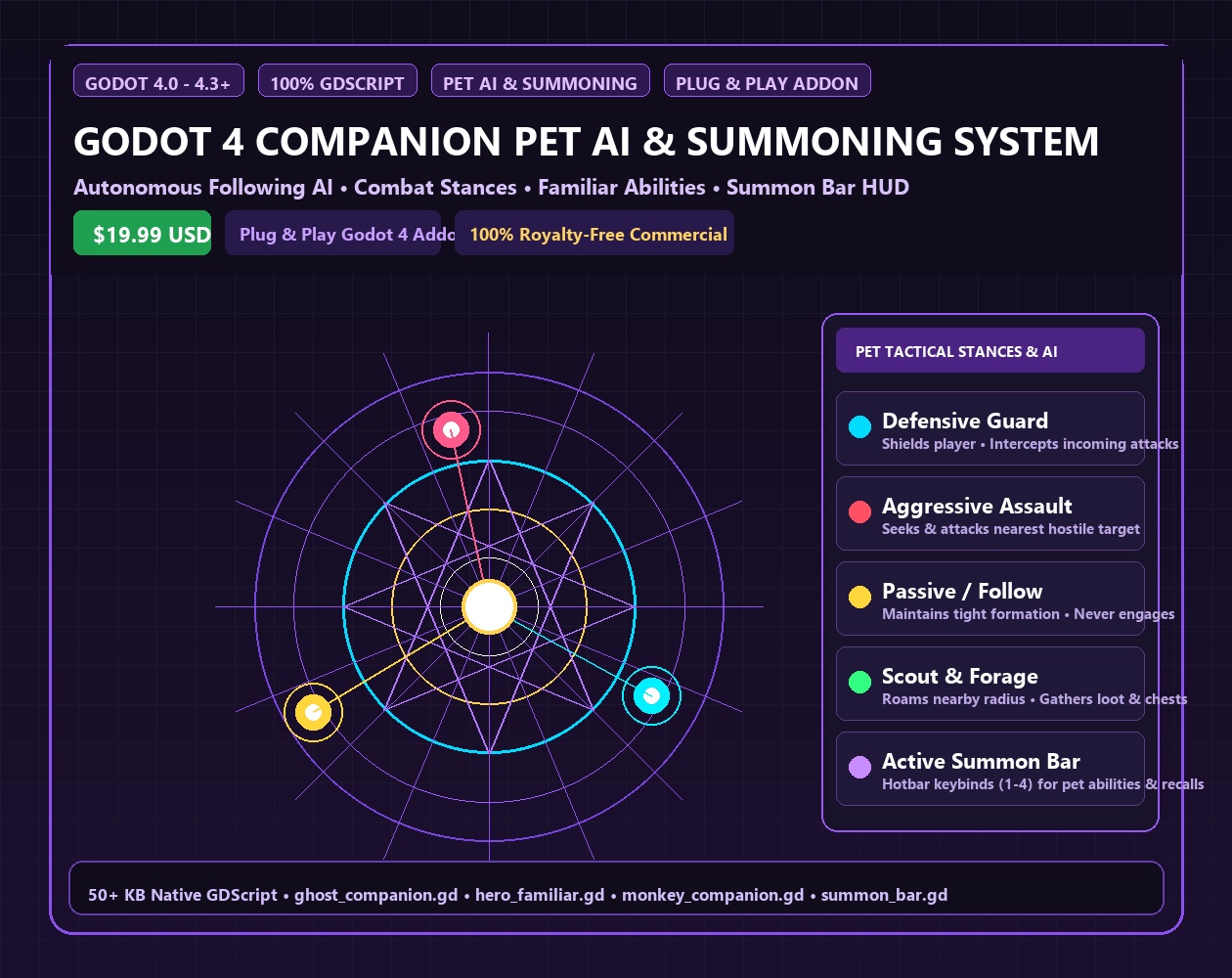Select the PET AI & SUMMONING tag

[540, 81]
